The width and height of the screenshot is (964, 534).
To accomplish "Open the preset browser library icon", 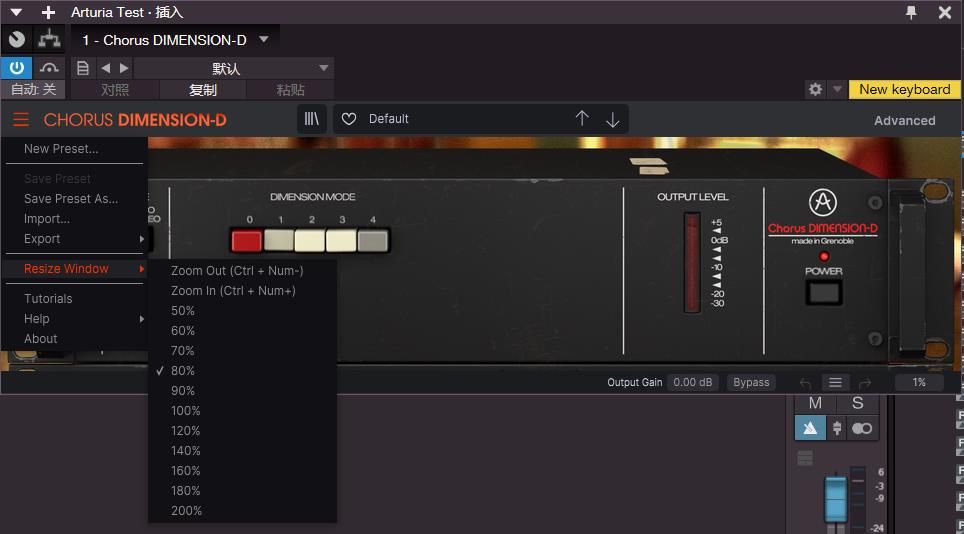I will tap(312, 119).
